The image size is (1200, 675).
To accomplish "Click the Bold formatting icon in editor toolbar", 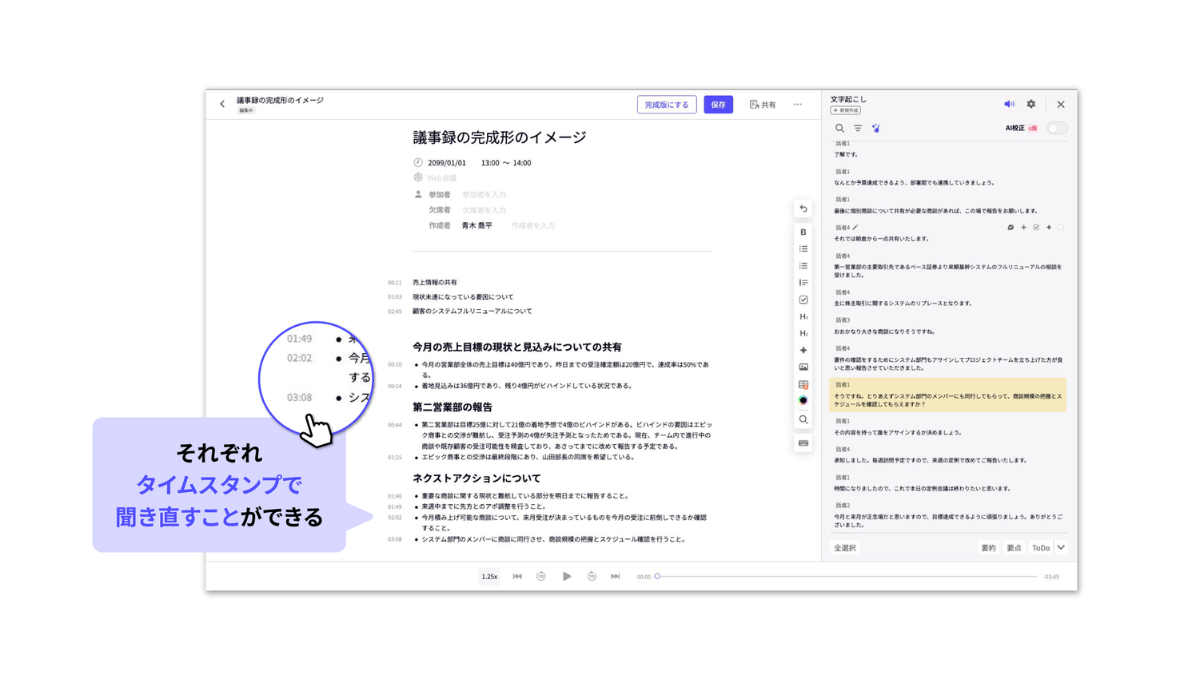I will [x=803, y=232].
